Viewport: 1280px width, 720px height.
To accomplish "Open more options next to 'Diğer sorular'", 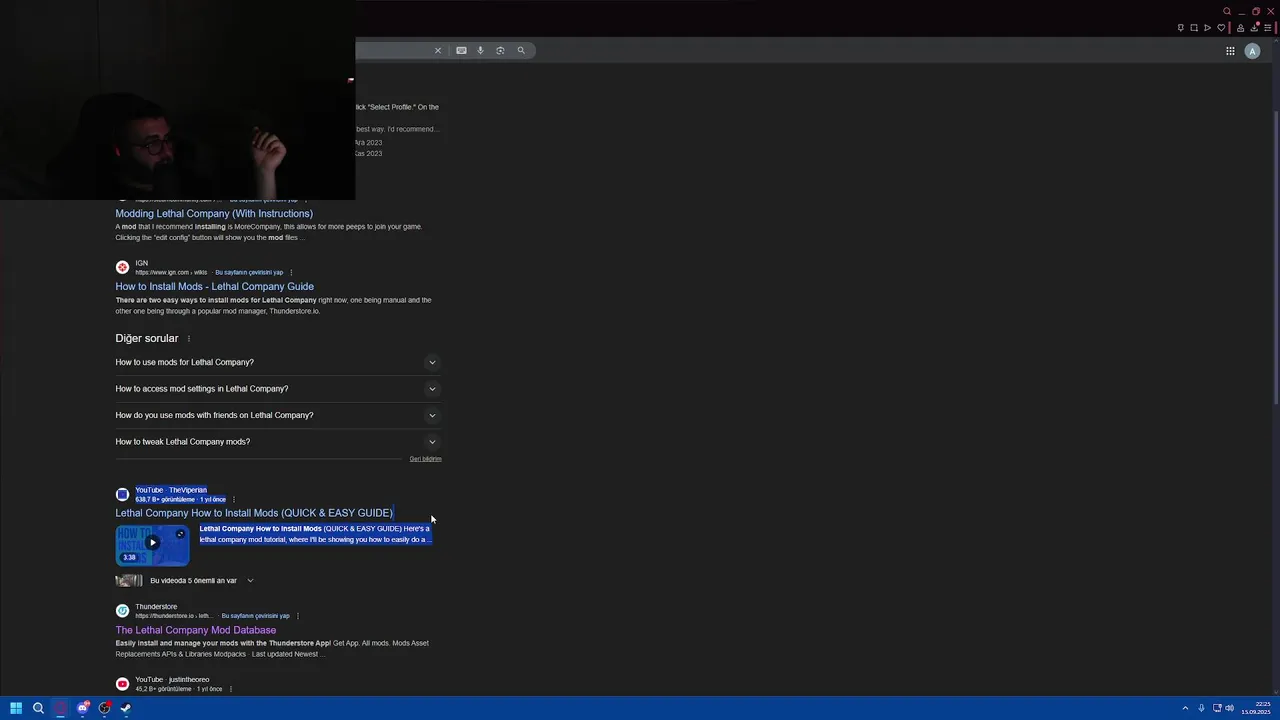I will [188, 339].
